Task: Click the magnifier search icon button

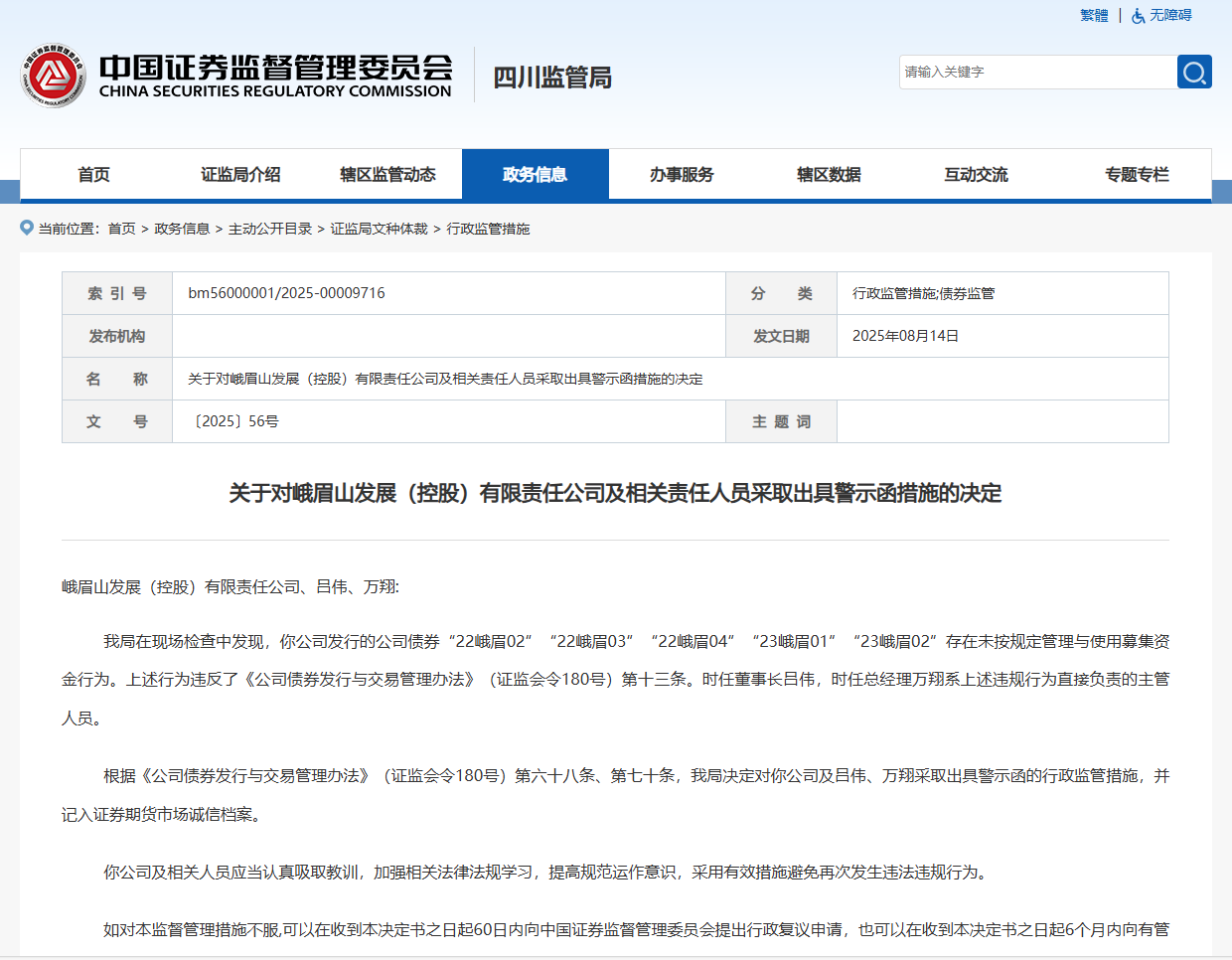Action: (x=1194, y=72)
